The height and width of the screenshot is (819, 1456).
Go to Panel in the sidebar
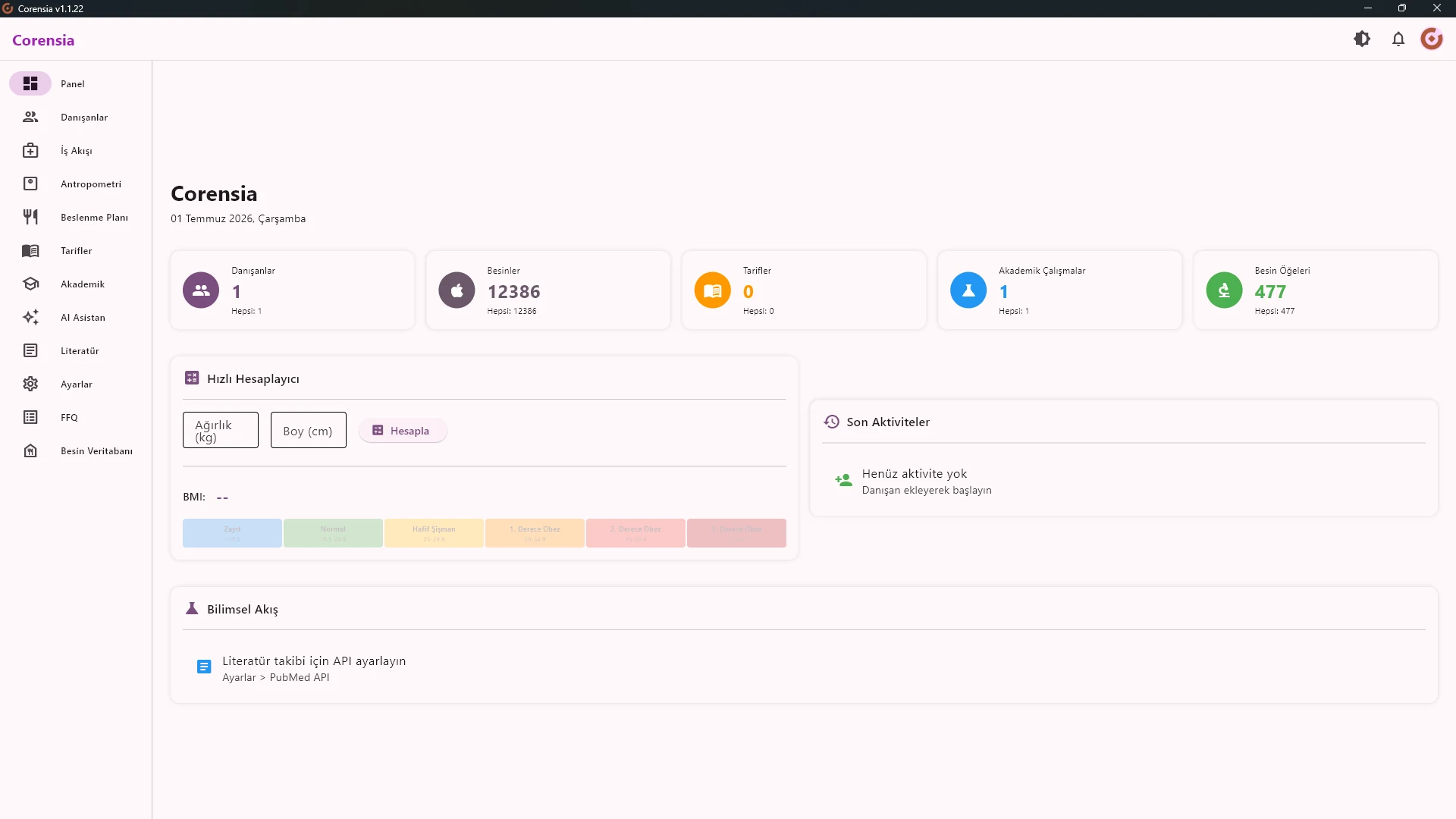pyautogui.click(x=73, y=83)
